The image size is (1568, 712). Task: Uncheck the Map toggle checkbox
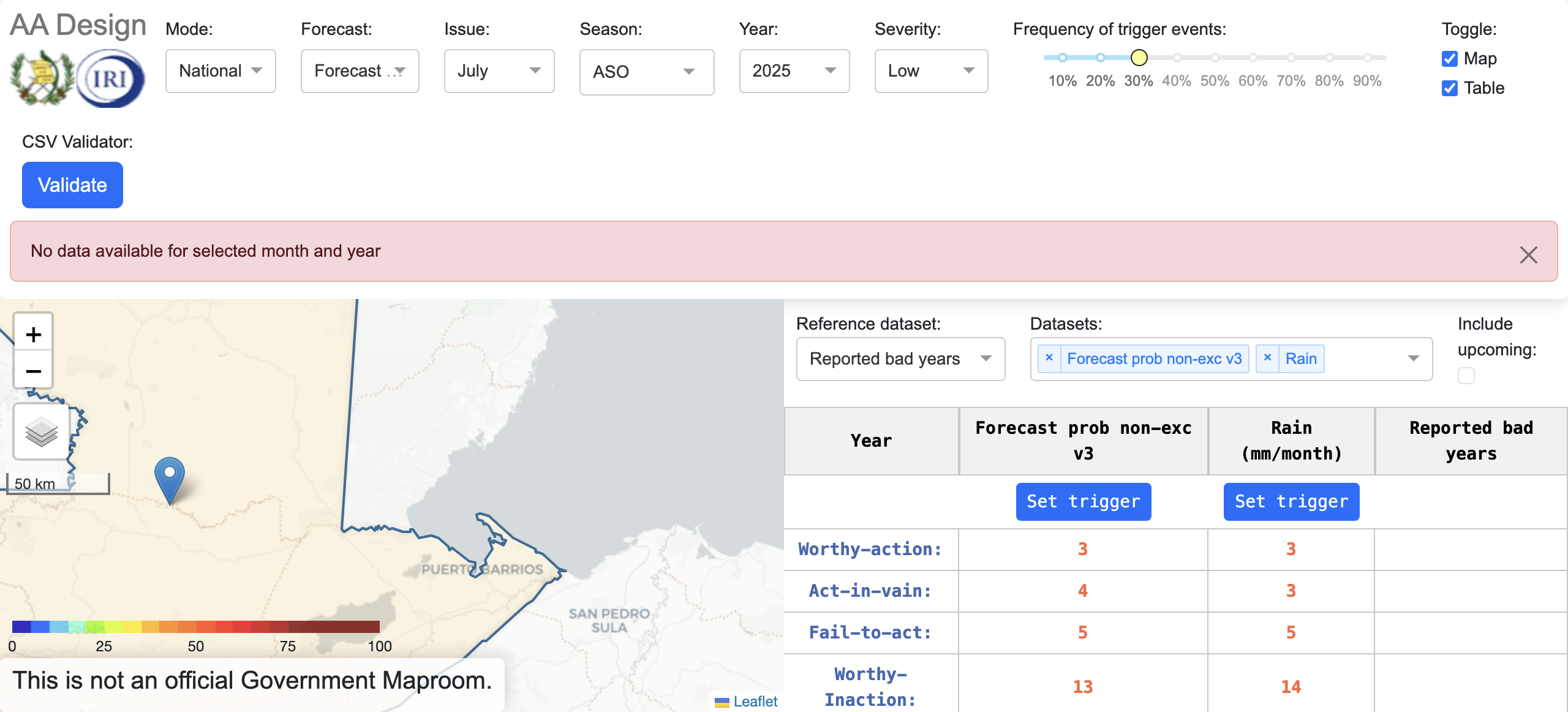[x=1450, y=59]
